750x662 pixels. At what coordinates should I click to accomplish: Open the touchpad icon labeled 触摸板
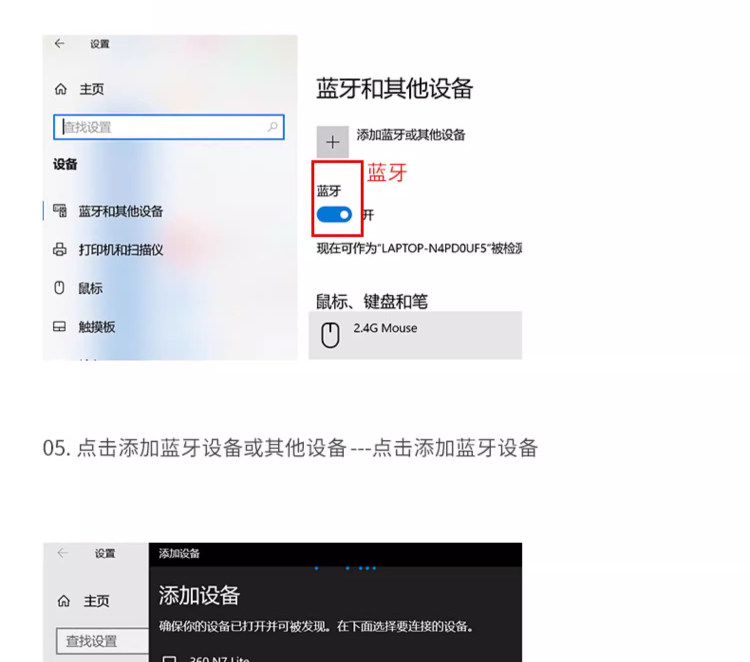tap(59, 327)
